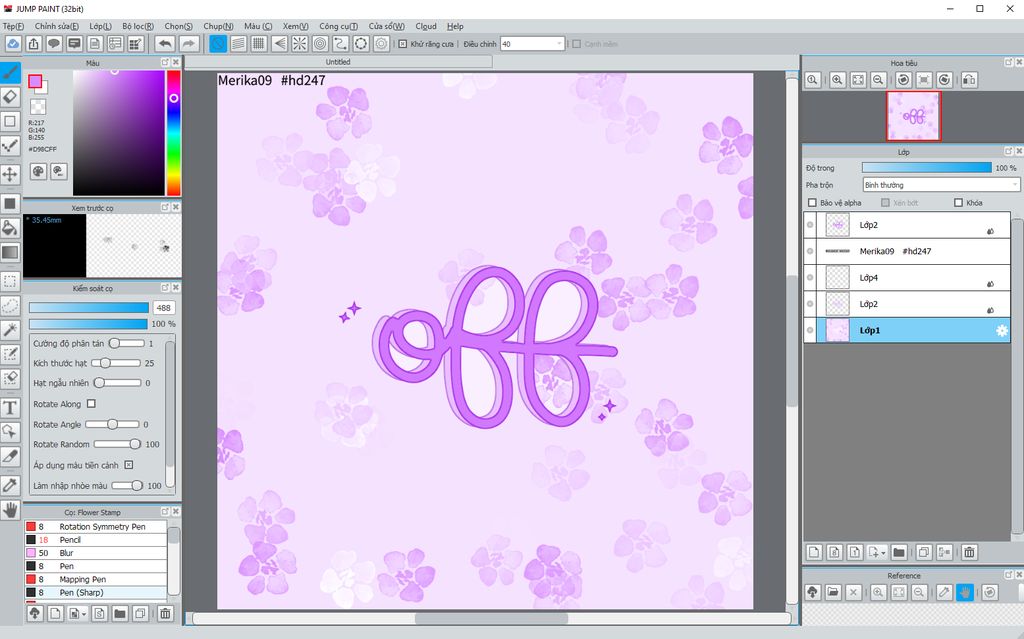
Task: Select the Lasso selection tool
Action: pos(10,305)
